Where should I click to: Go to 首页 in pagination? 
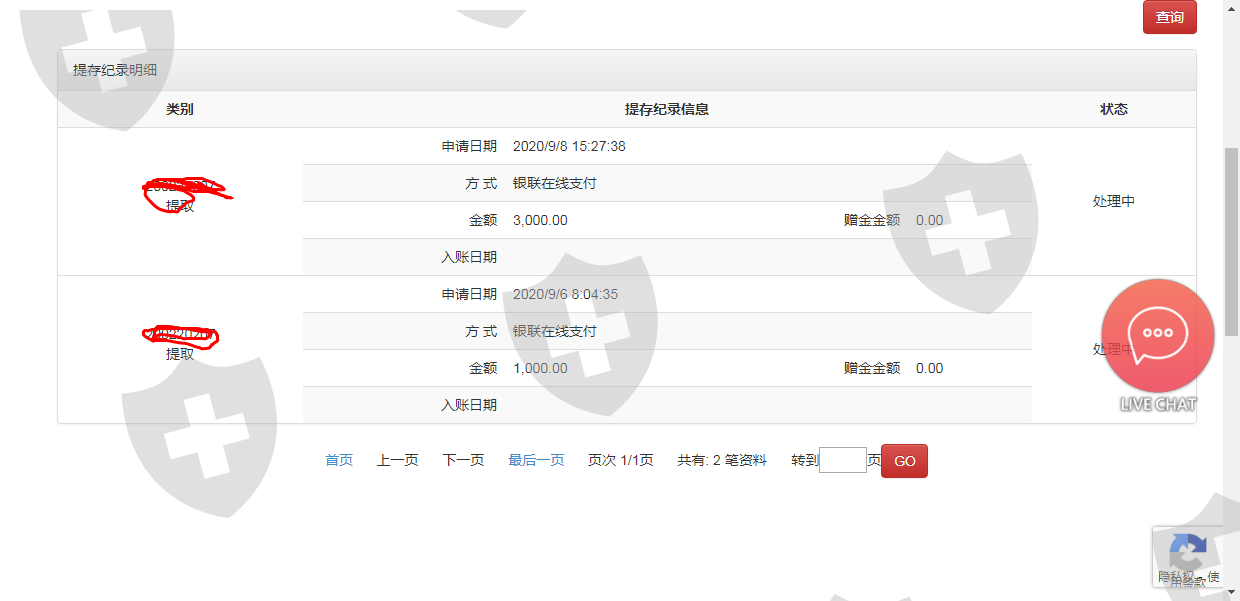pos(339,460)
